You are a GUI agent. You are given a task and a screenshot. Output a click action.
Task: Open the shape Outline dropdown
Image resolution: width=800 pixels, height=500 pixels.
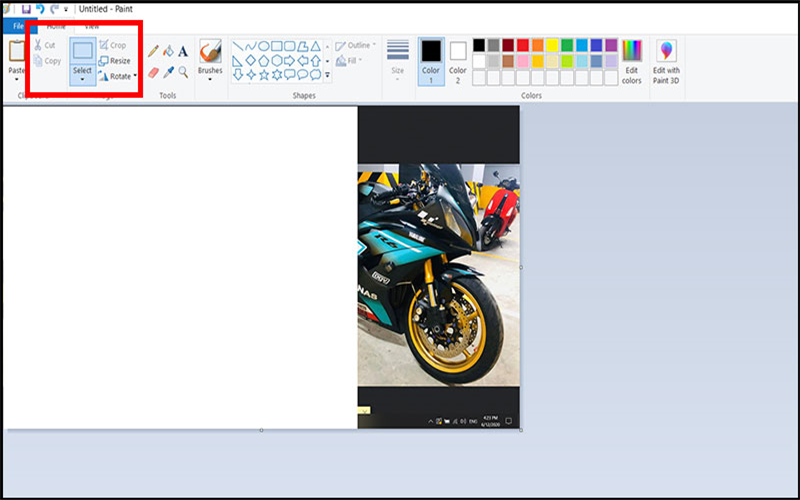coord(356,45)
